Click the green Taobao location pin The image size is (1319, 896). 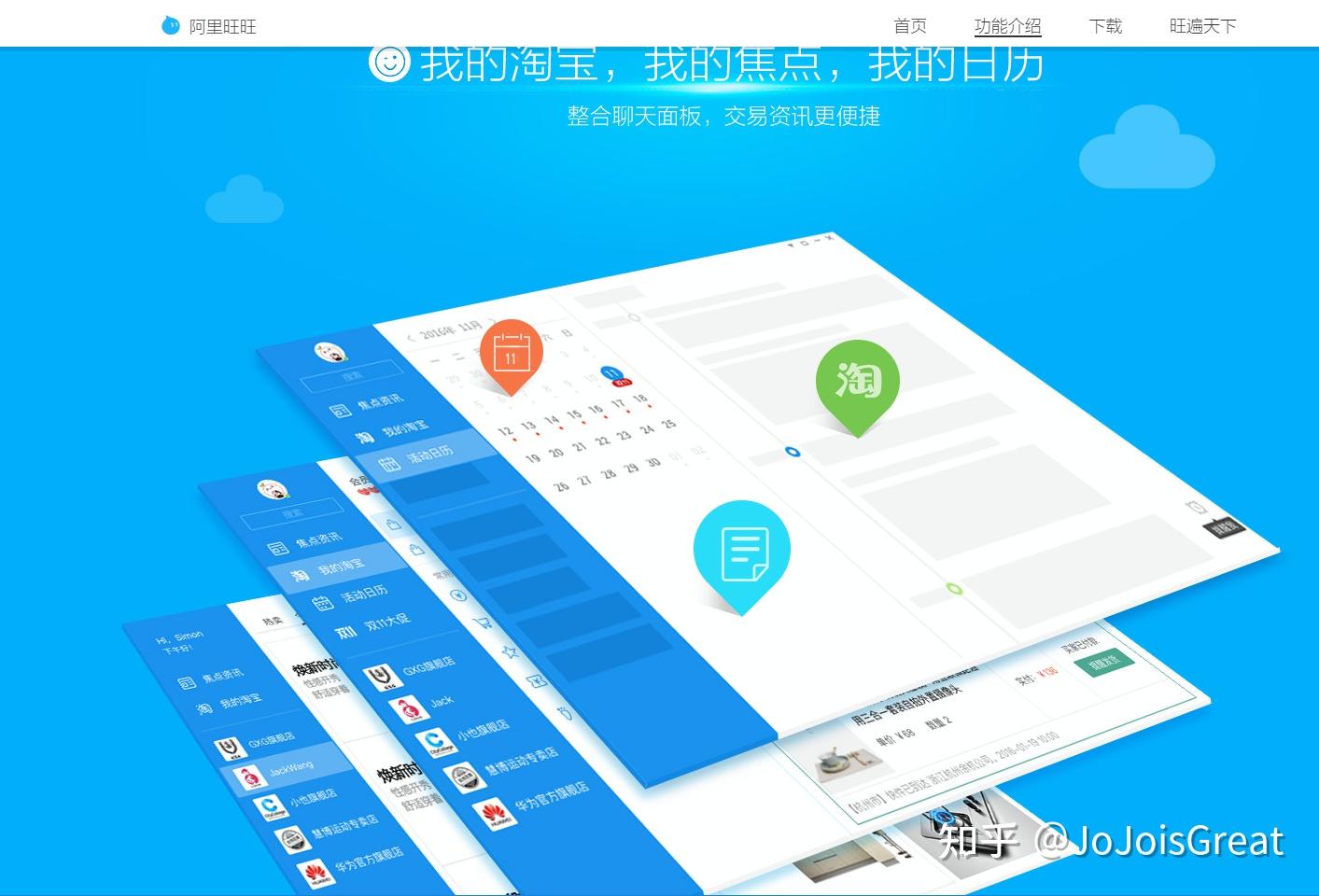[x=859, y=381]
